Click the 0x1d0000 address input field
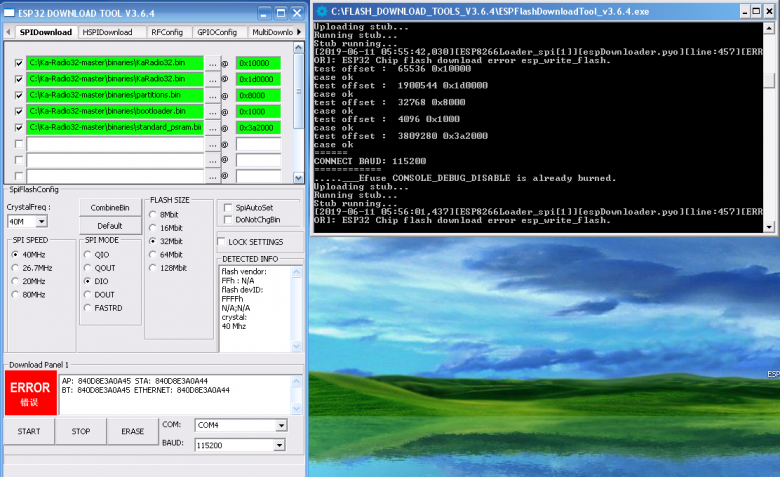780x477 pixels. pos(258,79)
